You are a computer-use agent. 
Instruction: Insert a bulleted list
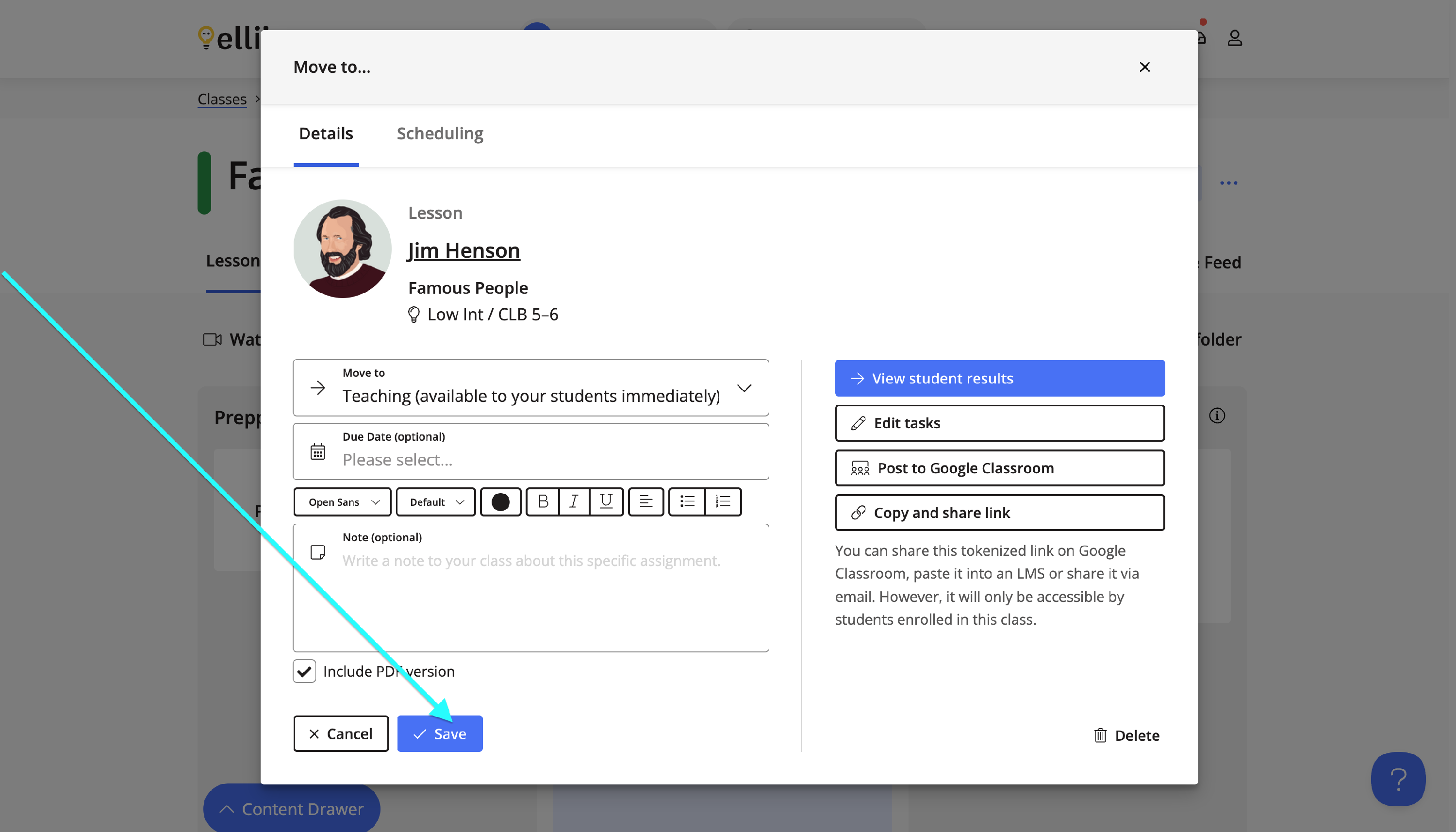687,502
